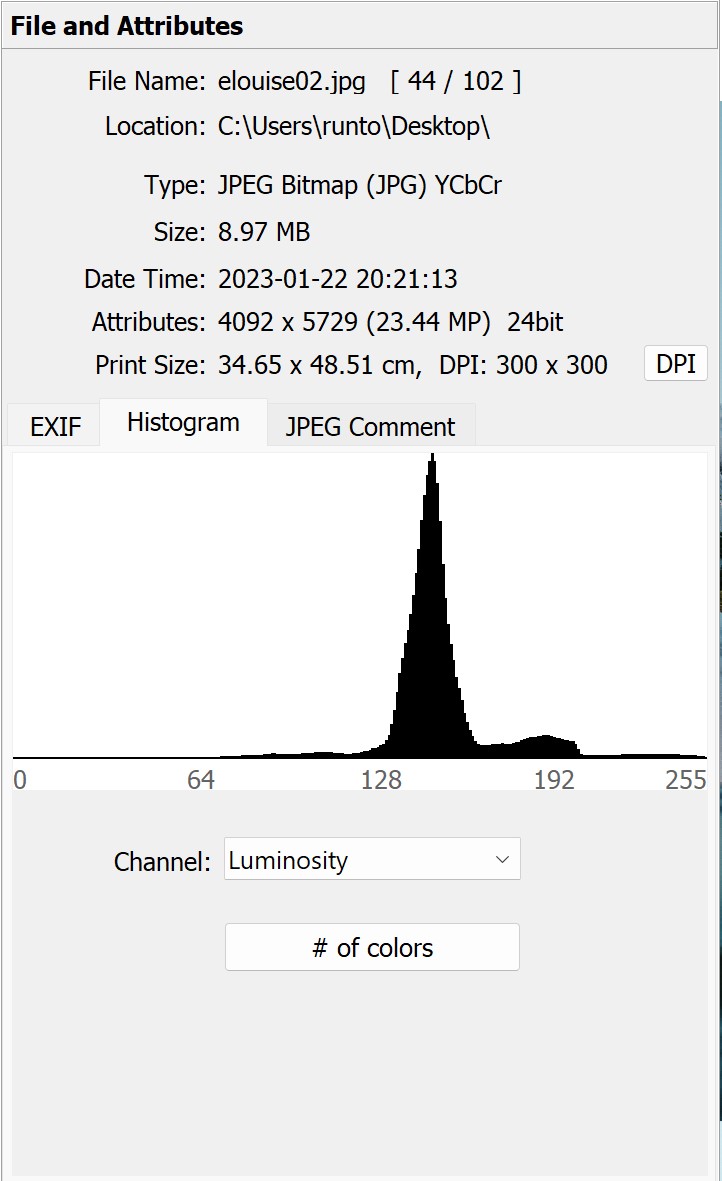
Task: Click the print size 34.65 x 48.51 cm
Action: tap(319, 365)
